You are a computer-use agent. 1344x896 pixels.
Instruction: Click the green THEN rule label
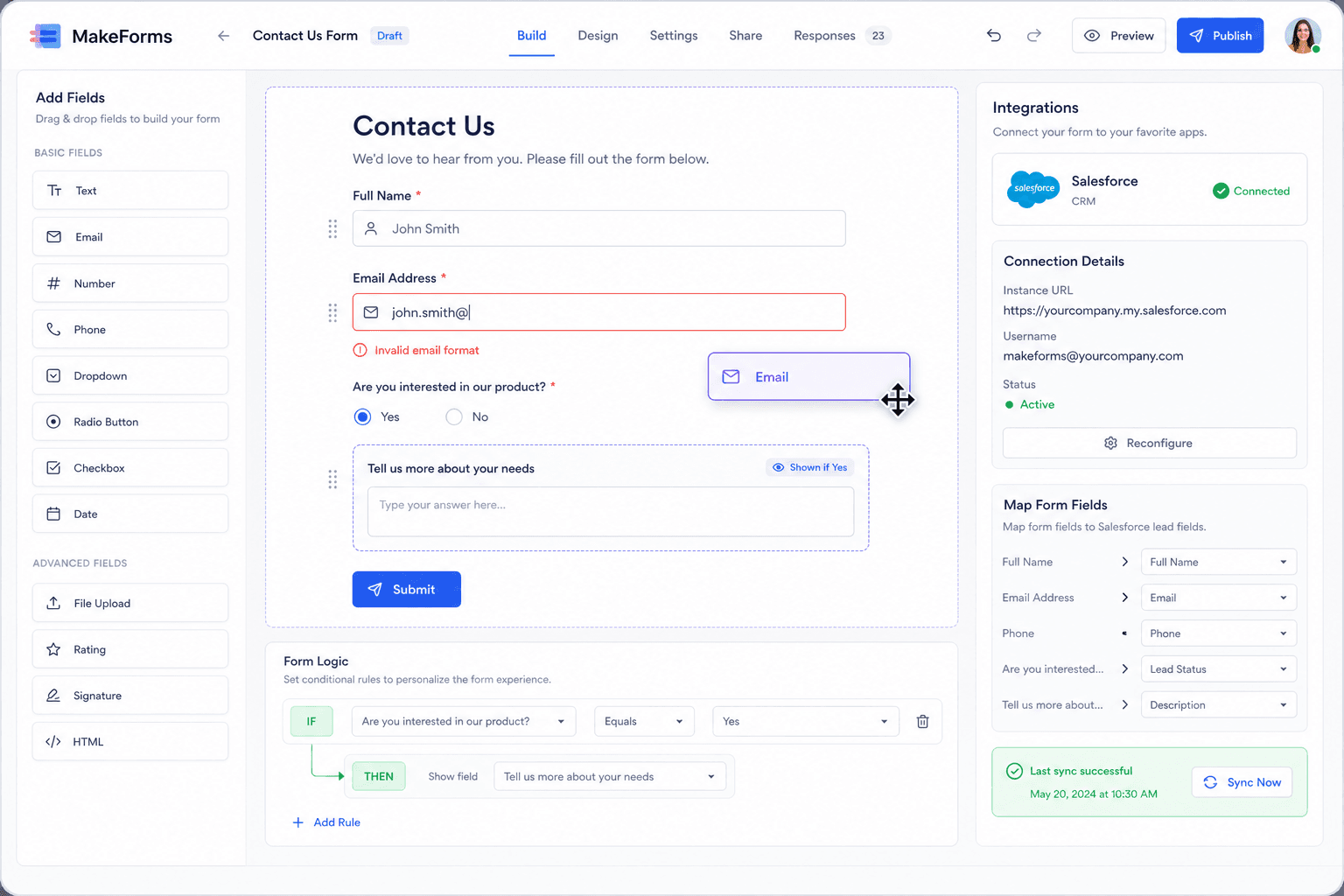(x=379, y=777)
